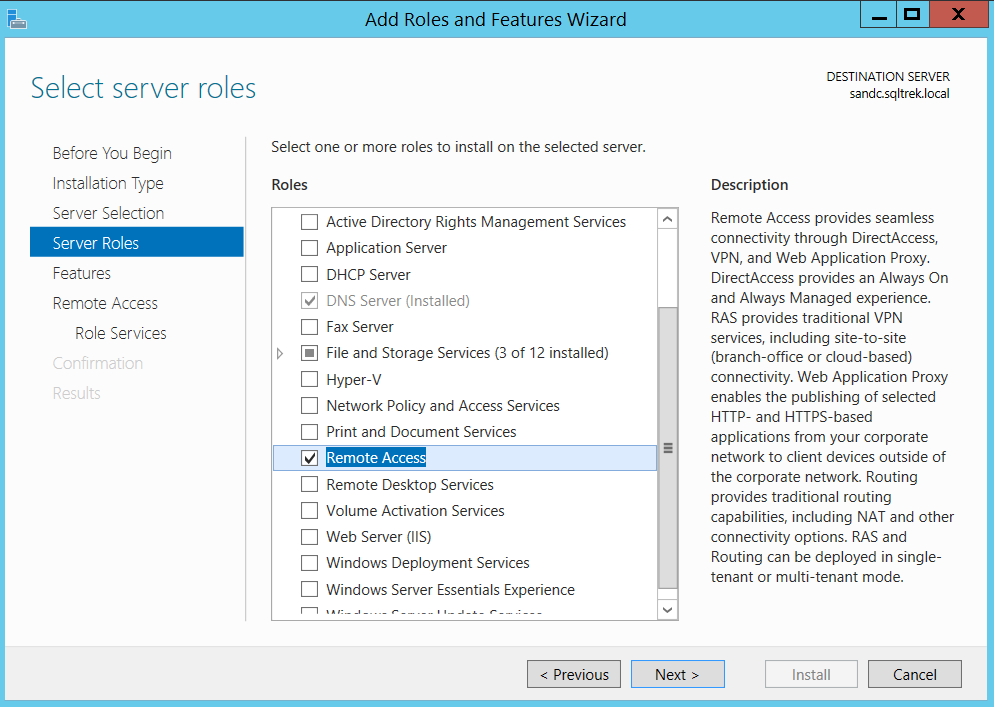Click the roles list scrollbar thumb

point(667,447)
